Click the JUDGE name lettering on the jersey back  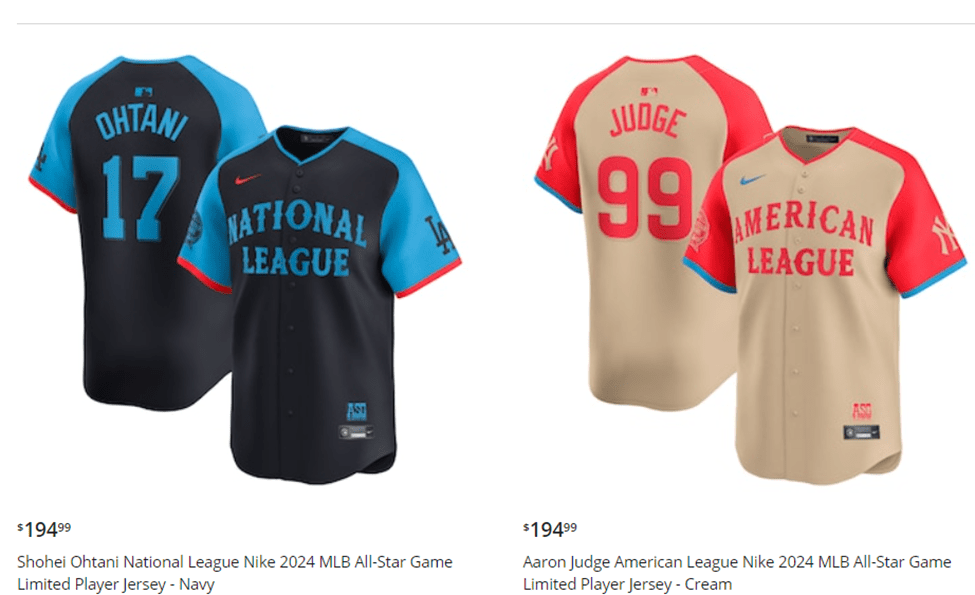648,121
